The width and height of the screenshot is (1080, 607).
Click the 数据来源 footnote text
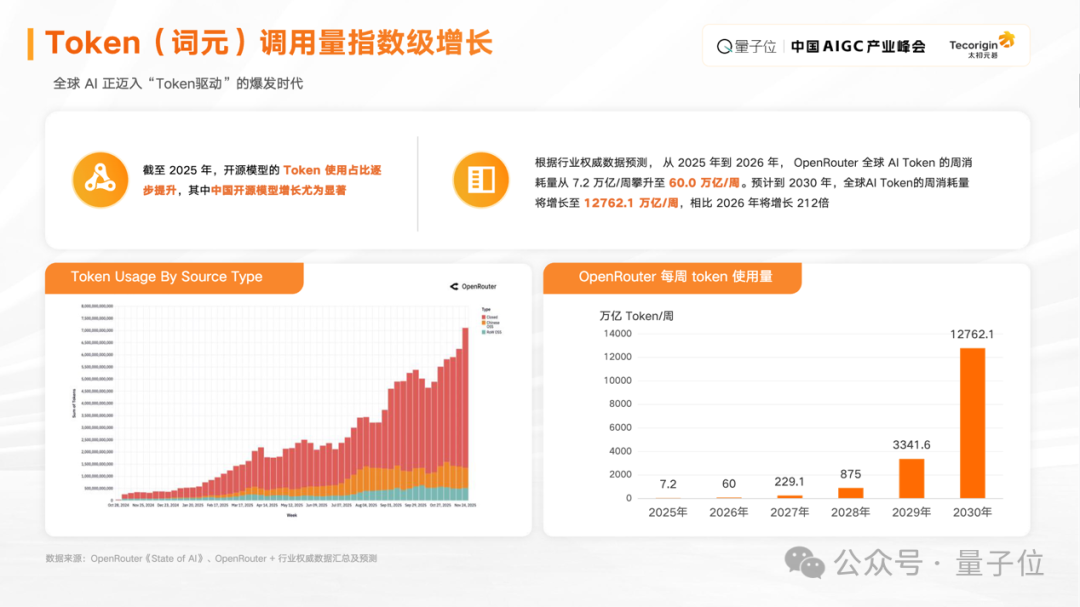[x=211, y=558]
